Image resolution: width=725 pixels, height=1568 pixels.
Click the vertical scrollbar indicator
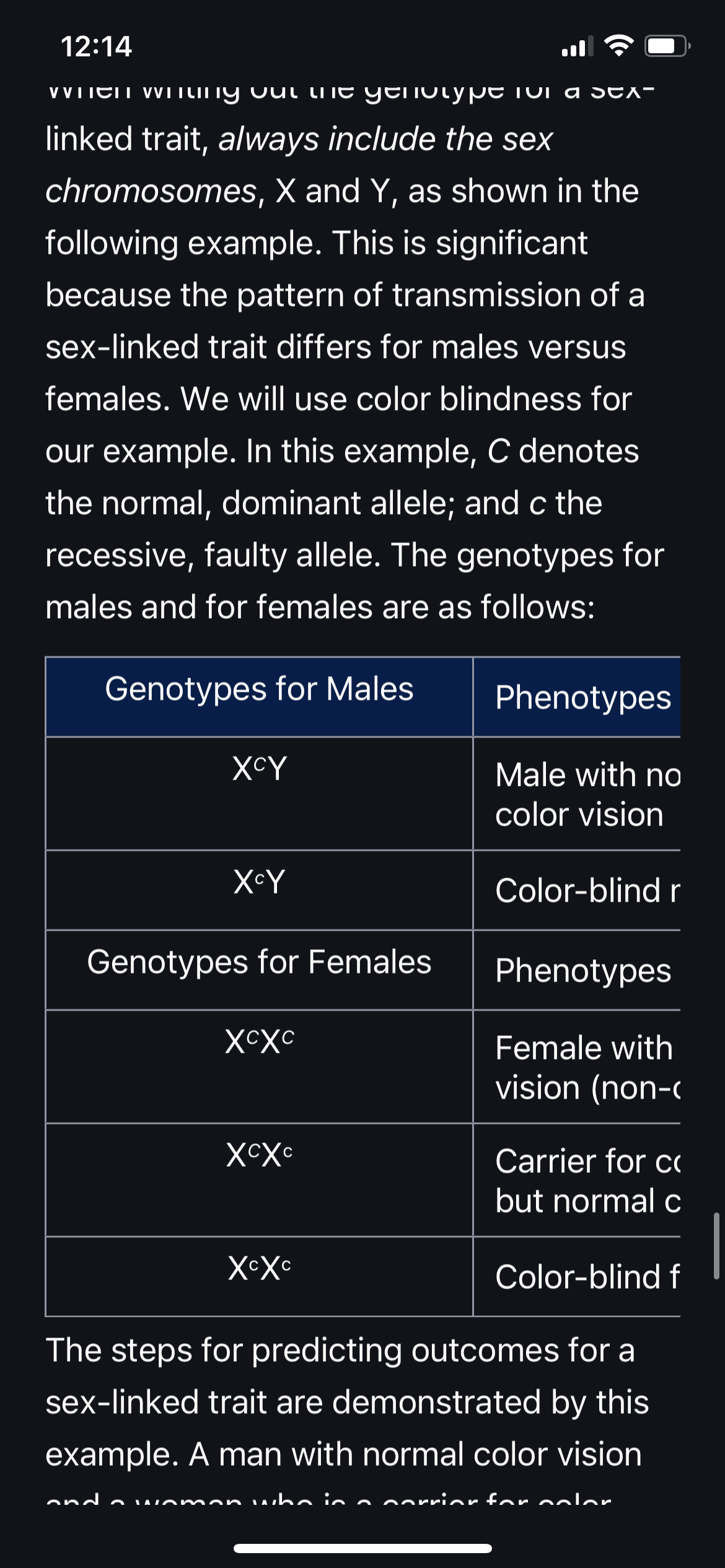point(716,1245)
